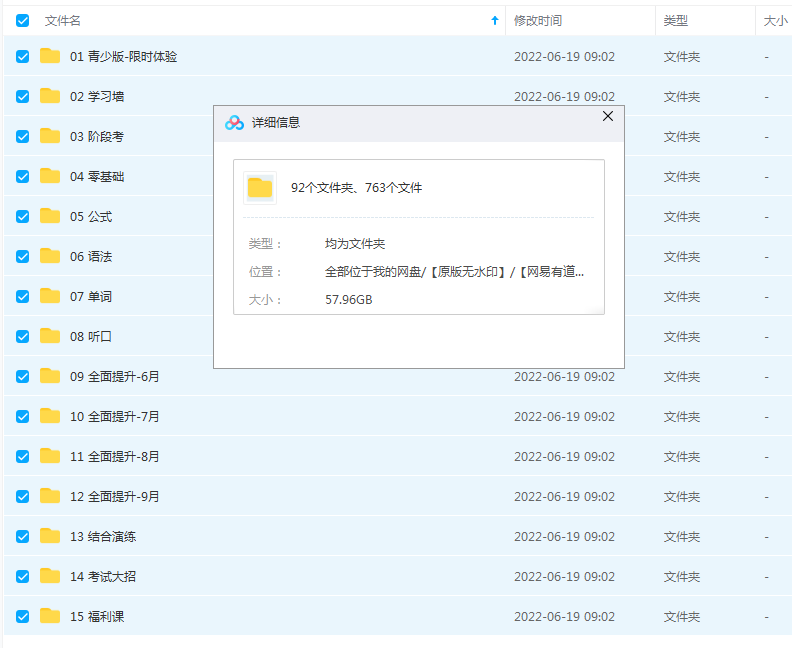Click the 92个文件夹、763个文件 summary text
This screenshot has width=792, height=648.
pos(357,188)
